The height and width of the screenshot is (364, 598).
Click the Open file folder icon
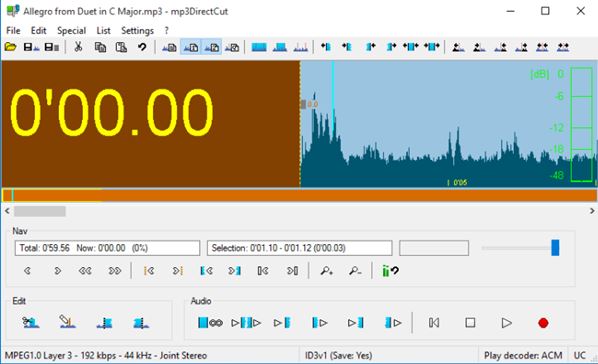point(10,47)
